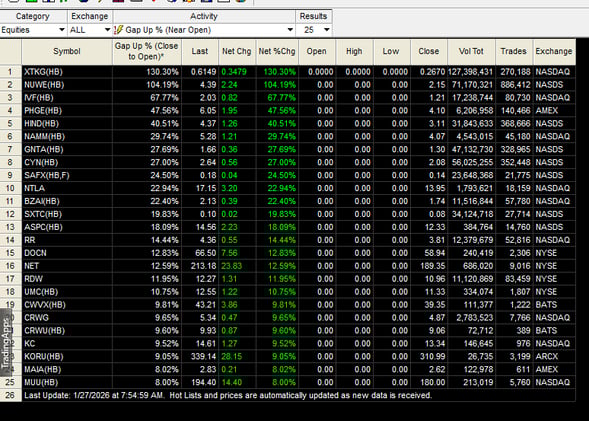Select the RR symbol
The height and width of the screenshot is (421, 589).
coord(30,240)
